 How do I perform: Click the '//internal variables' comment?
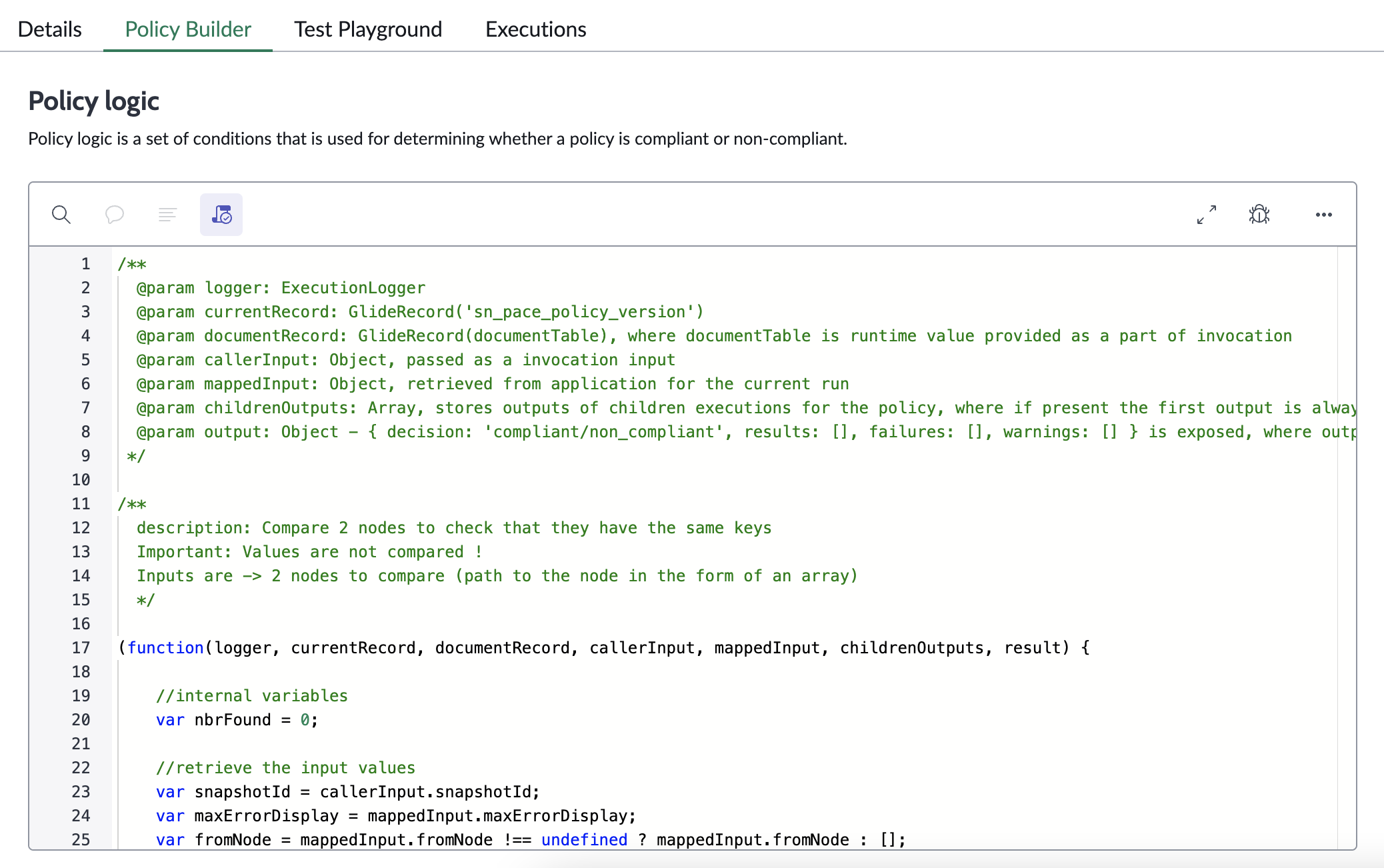coord(252,696)
